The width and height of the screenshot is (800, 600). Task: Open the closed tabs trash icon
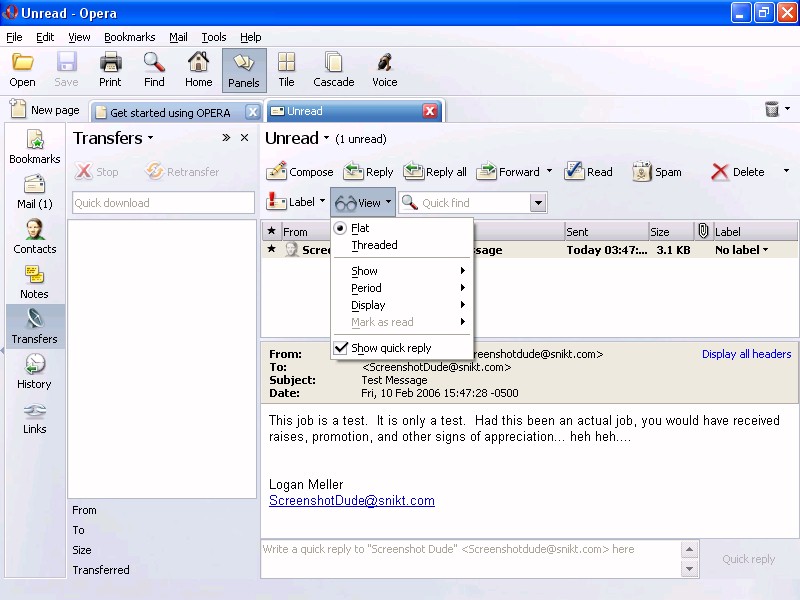(x=772, y=110)
